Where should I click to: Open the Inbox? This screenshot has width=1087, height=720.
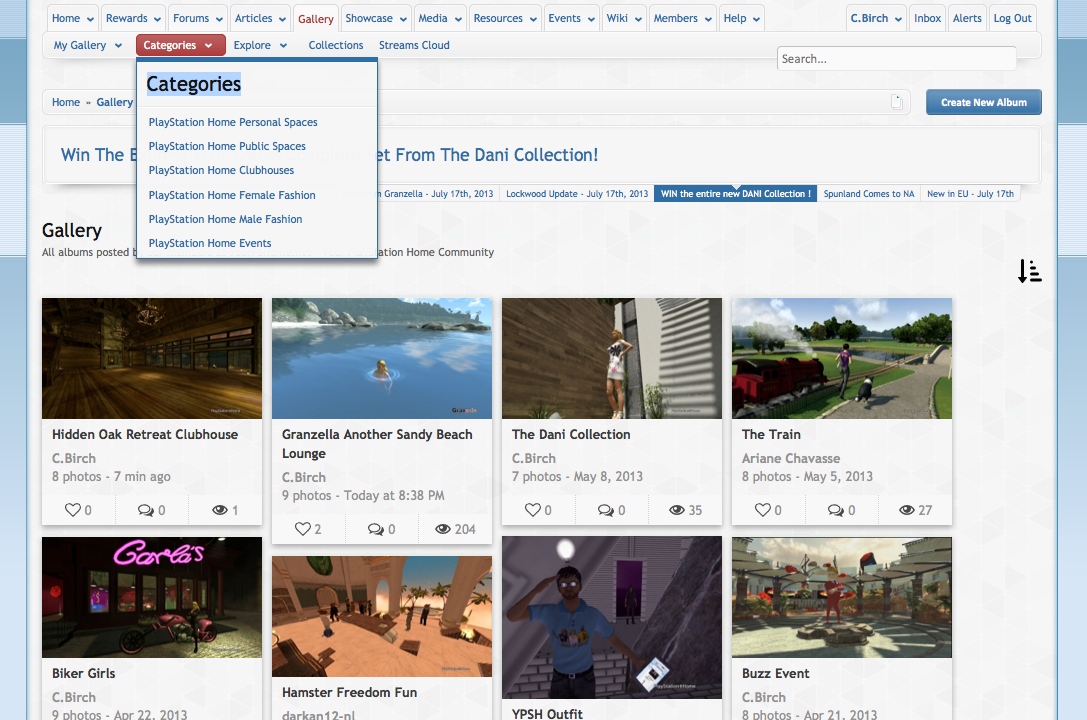(x=927, y=19)
